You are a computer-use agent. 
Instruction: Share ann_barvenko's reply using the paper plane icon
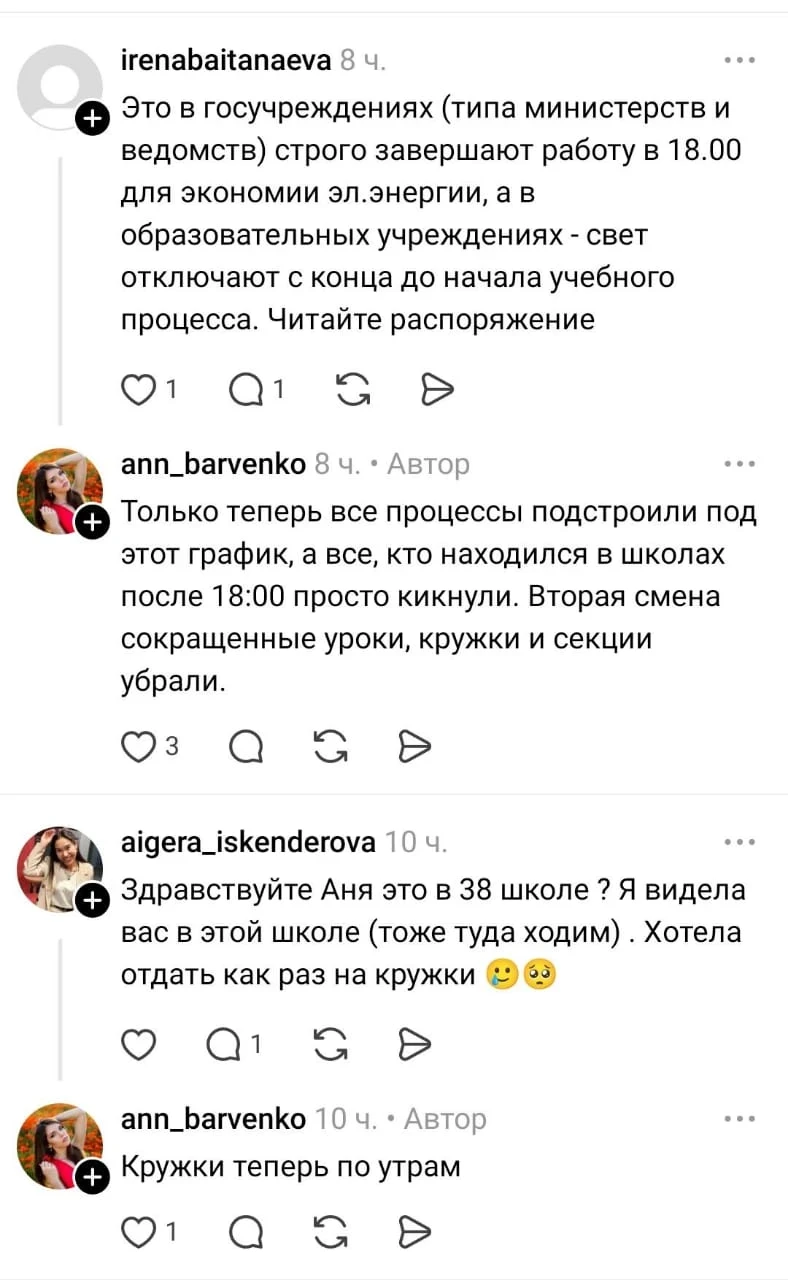click(415, 745)
